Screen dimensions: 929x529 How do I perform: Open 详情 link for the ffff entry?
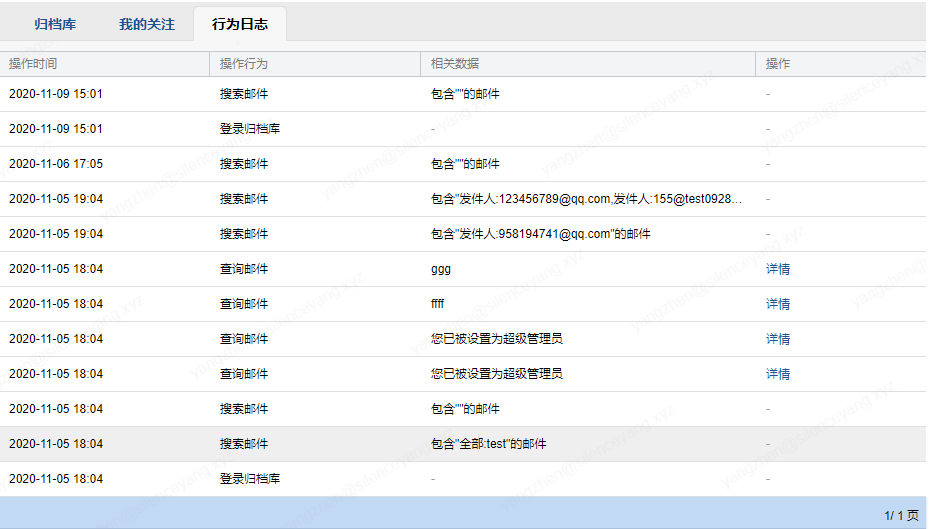click(778, 304)
